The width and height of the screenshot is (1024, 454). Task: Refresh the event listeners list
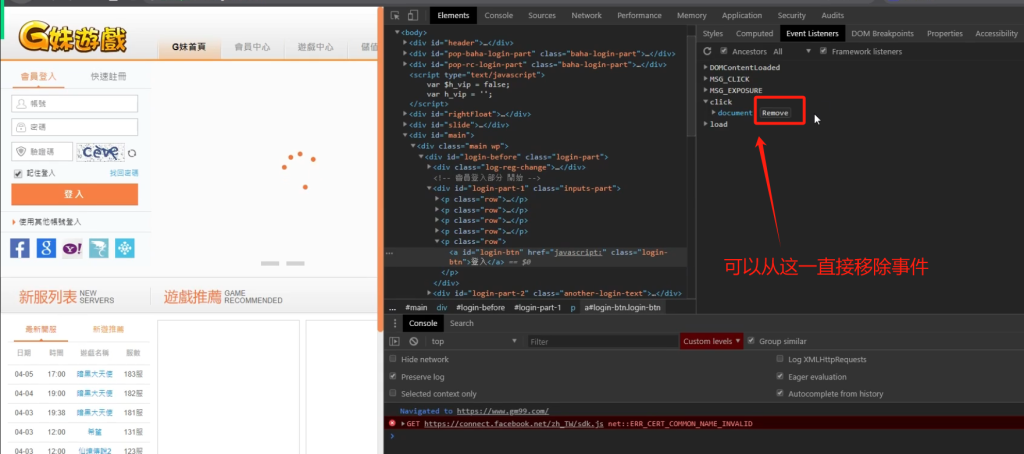point(707,52)
